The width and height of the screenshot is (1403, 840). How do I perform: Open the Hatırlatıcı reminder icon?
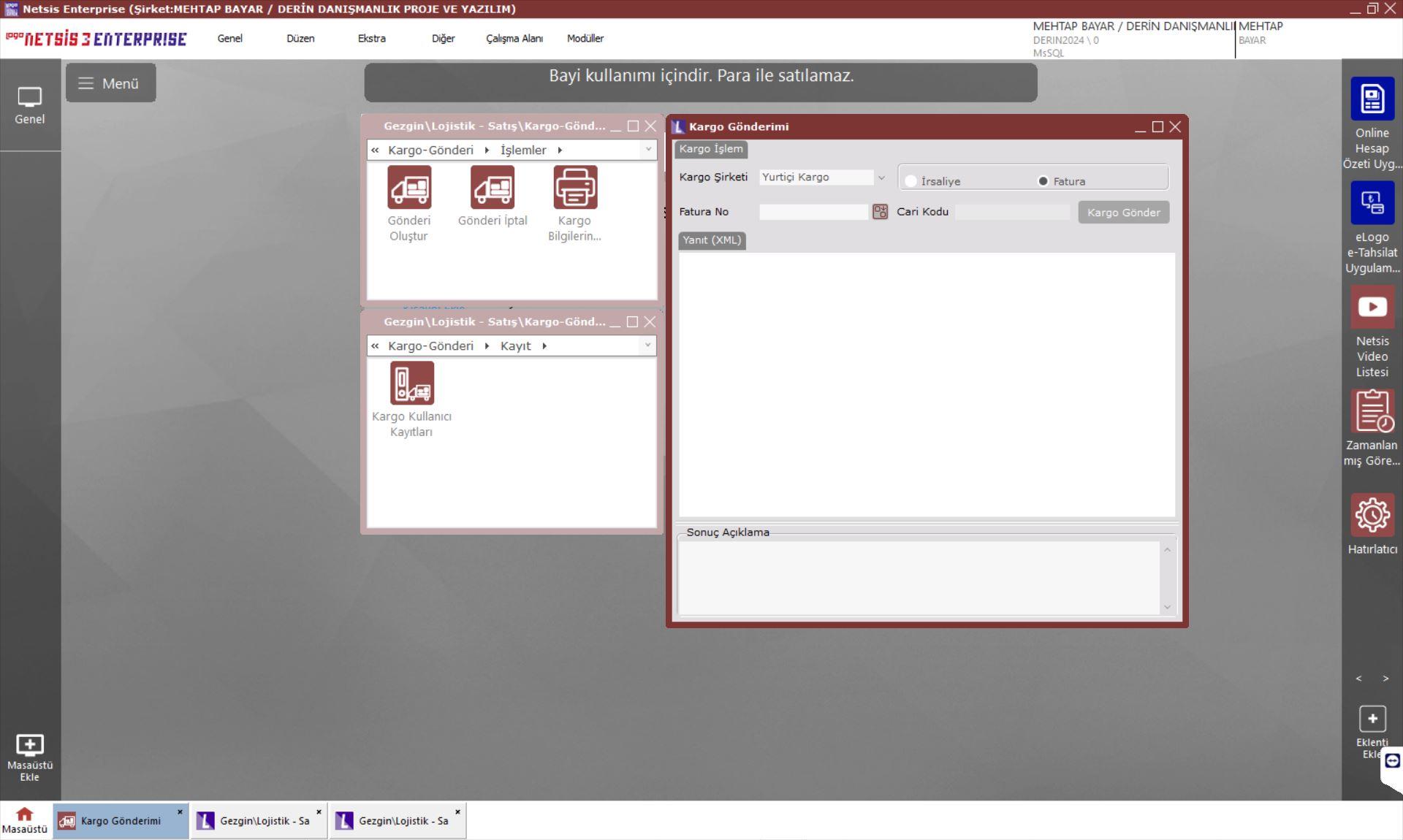coord(1372,515)
